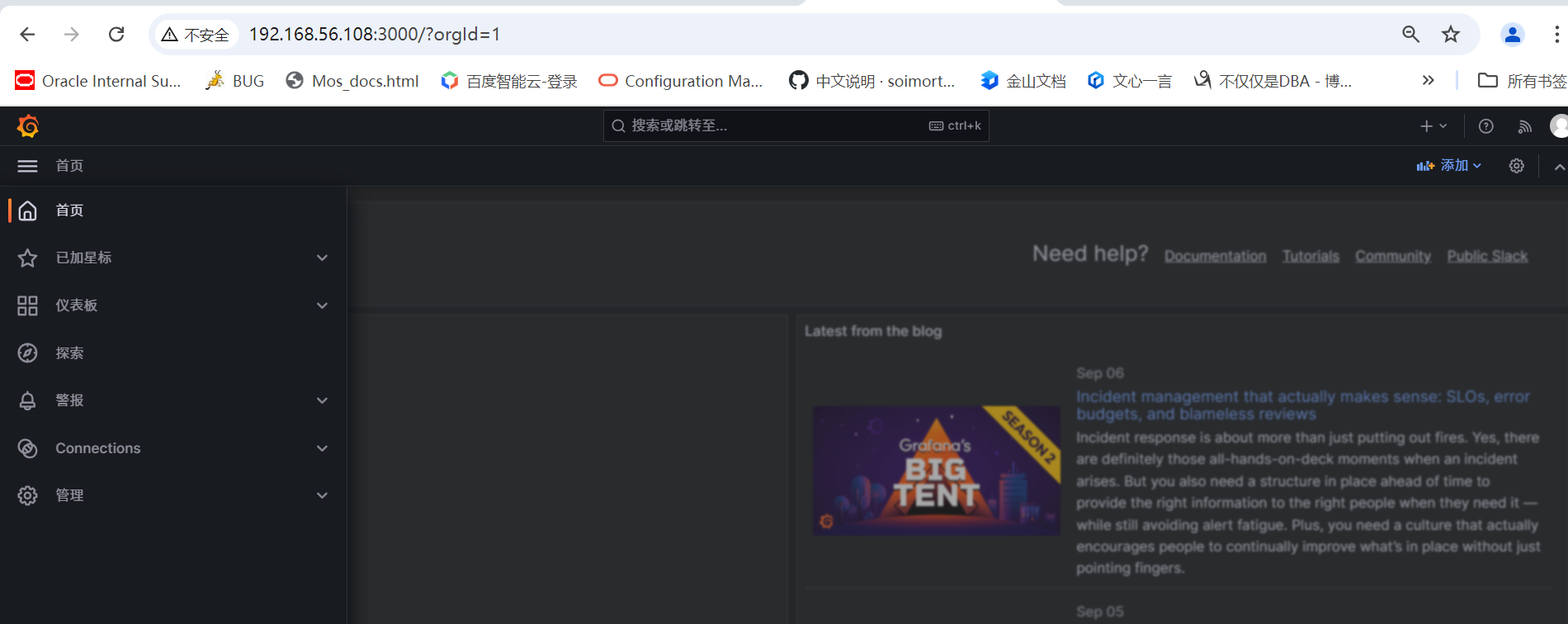The height and width of the screenshot is (624, 1568).
Task: Open the Chrome profile icon
Action: click(1513, 34)
